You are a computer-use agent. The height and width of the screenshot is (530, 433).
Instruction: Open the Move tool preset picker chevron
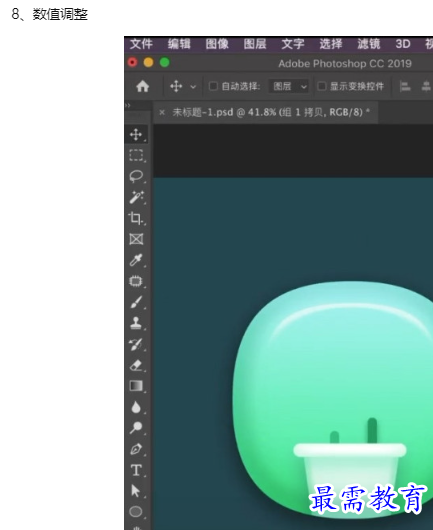pyautogui.click(x=193, y=87)
